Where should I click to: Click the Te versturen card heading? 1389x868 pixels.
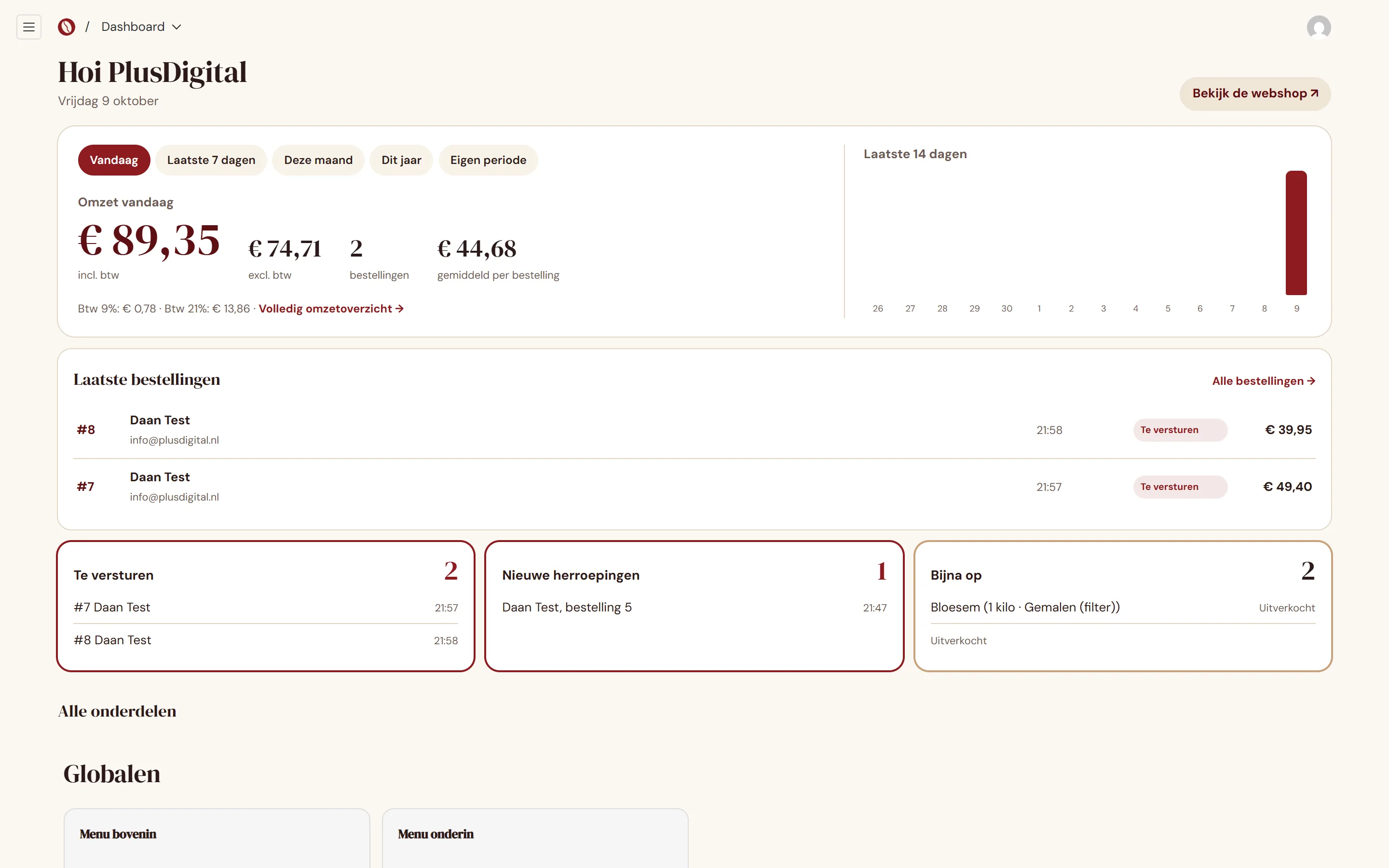pyautogui.click(x=114, y=575)
